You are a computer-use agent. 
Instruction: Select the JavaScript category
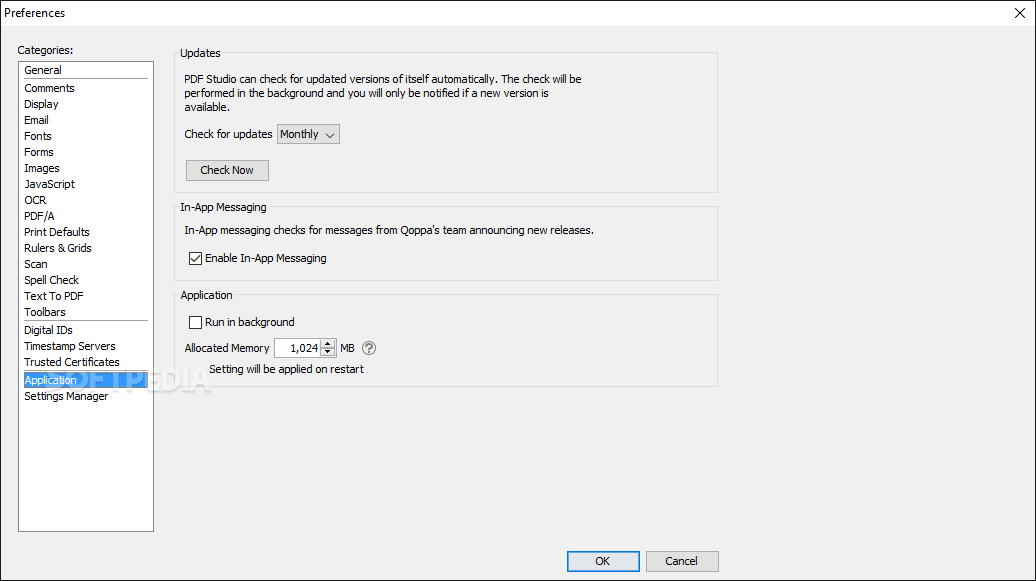(49, 184)
